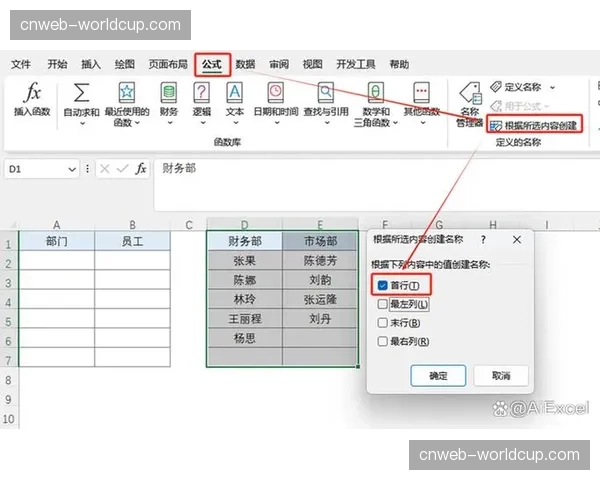Click the formula bar showing 财务部

click(377, 185)
